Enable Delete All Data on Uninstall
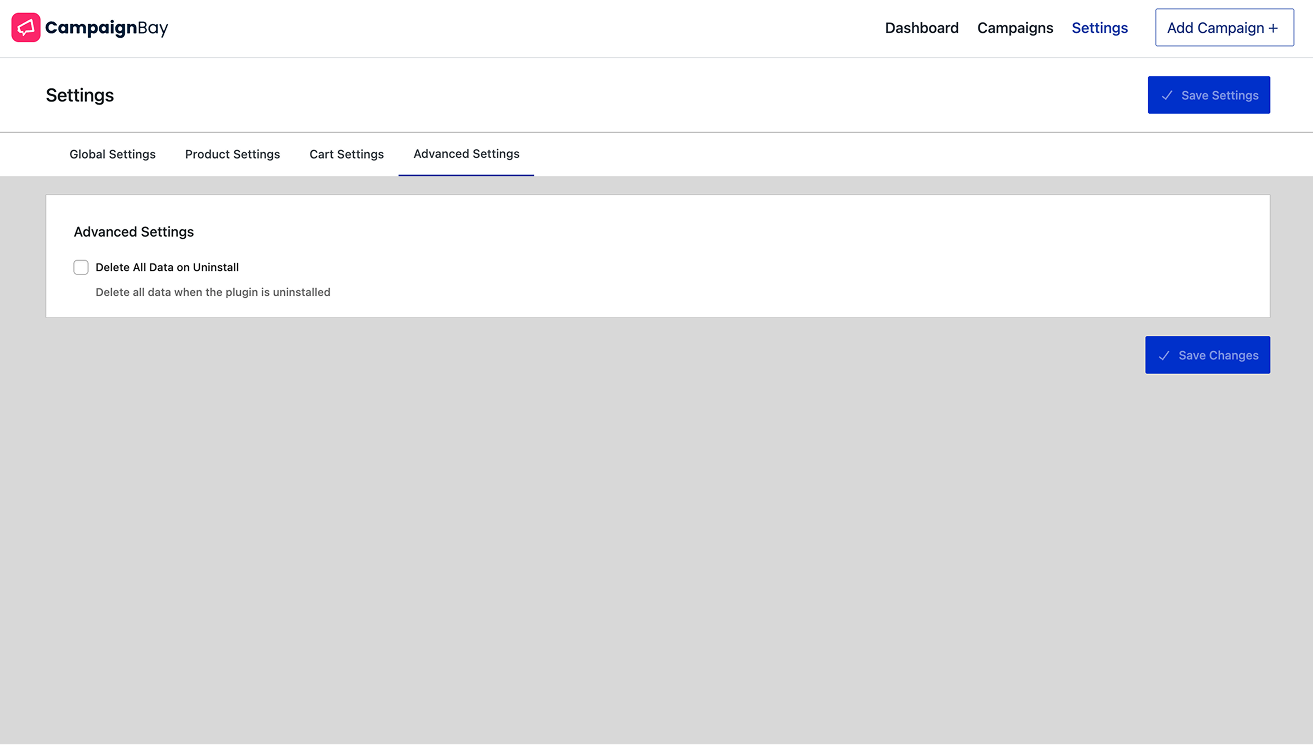The height and width of the screenshot is (745, 1313). (x=80, y=267)
